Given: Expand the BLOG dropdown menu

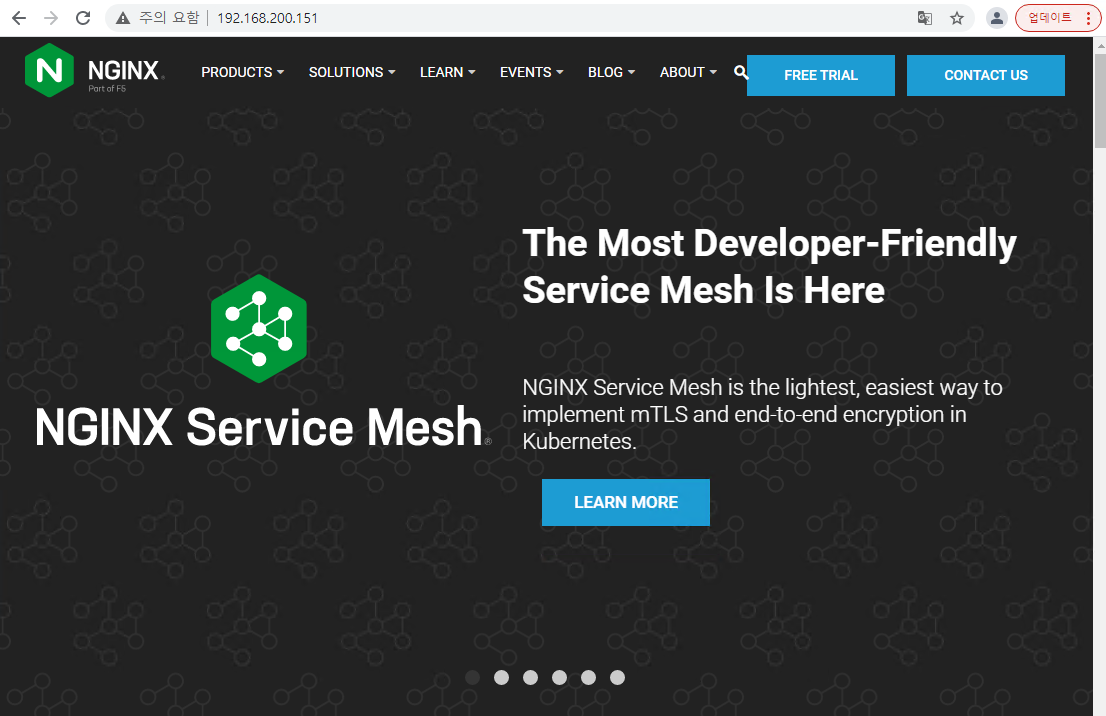Looking at the screenshot, I should point(612,72).
